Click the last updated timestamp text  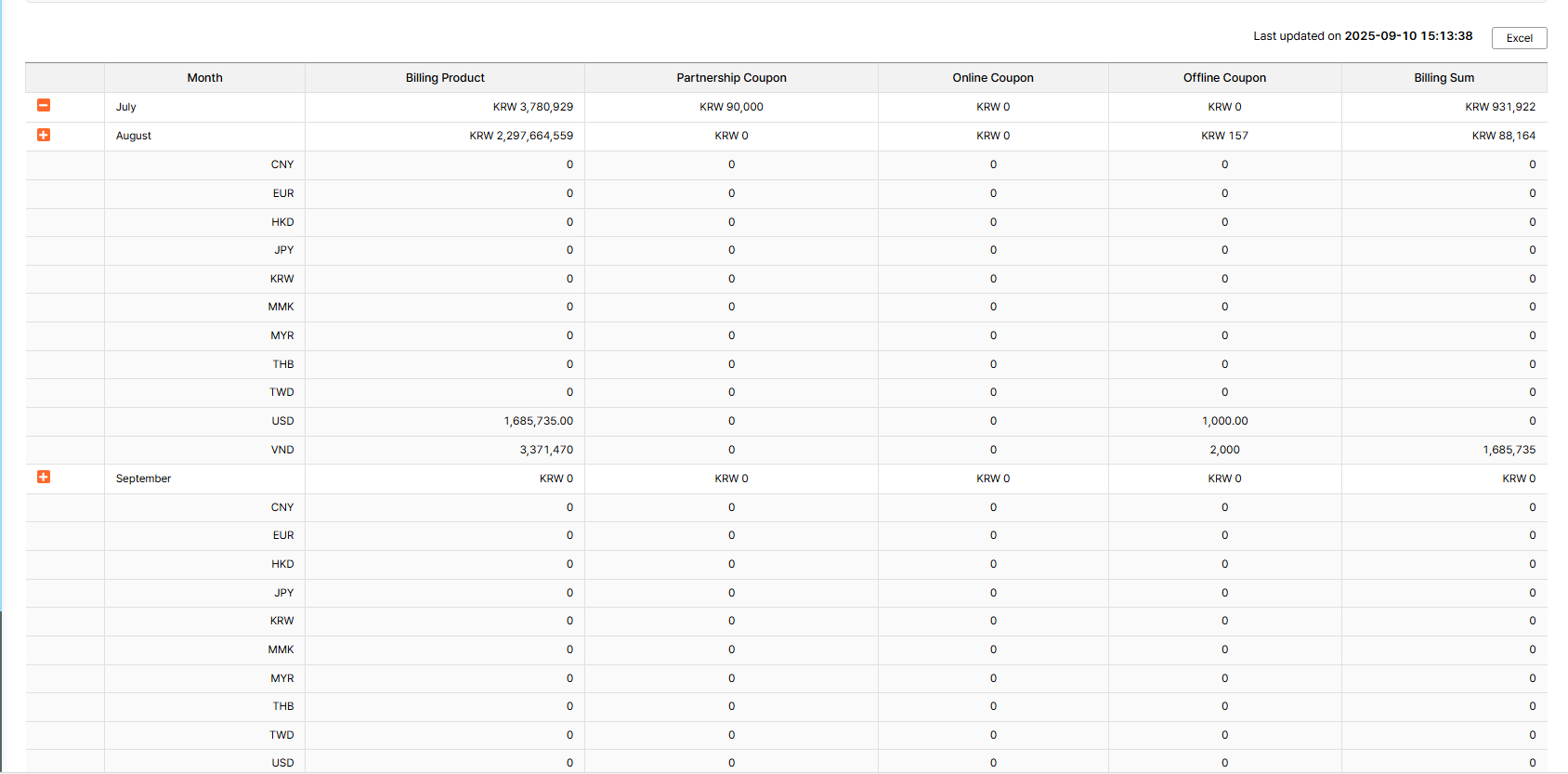[1363, 36]
